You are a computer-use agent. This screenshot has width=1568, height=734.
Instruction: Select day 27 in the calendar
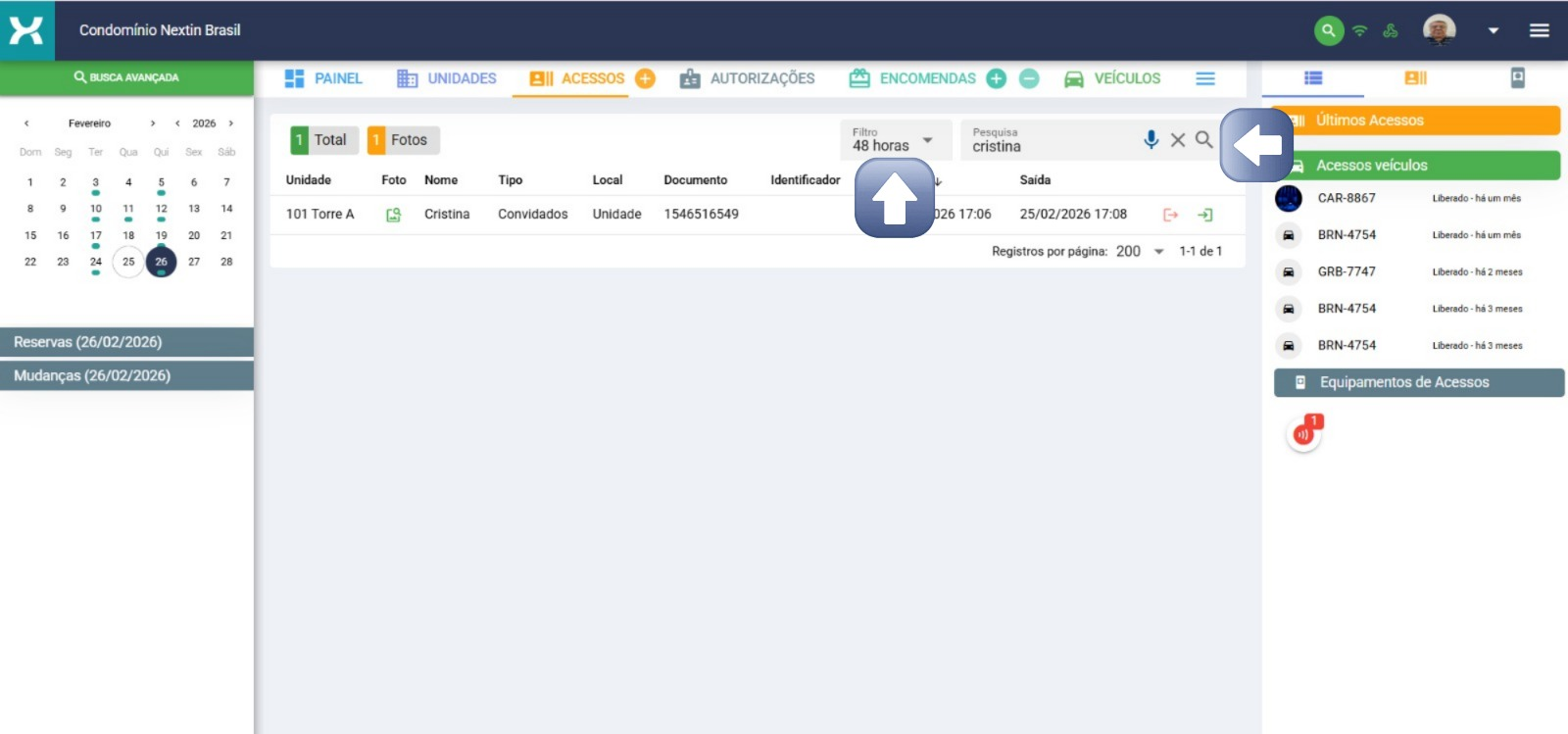click(x=194, y=262)
